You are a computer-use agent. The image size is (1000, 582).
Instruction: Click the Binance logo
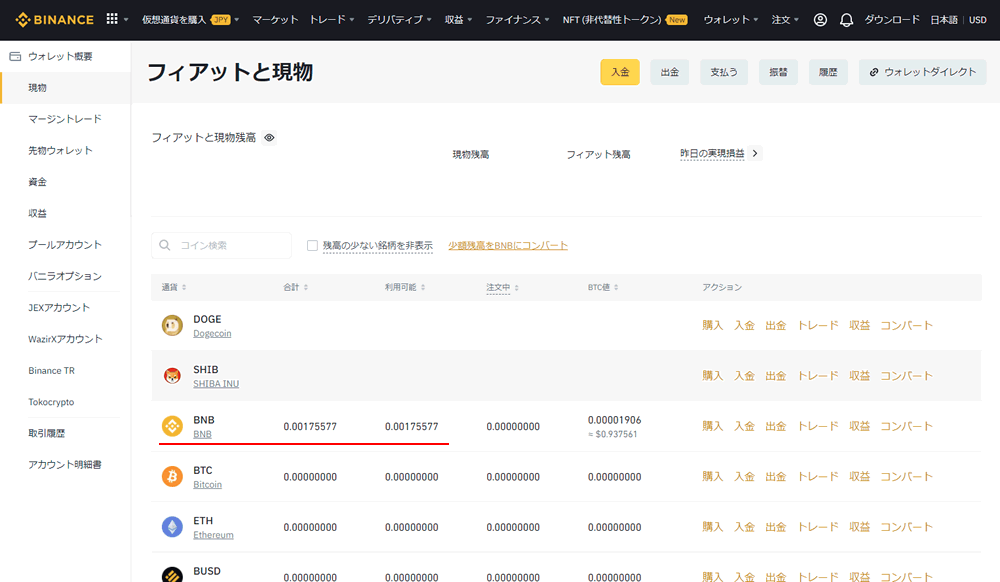coord(54,20)
